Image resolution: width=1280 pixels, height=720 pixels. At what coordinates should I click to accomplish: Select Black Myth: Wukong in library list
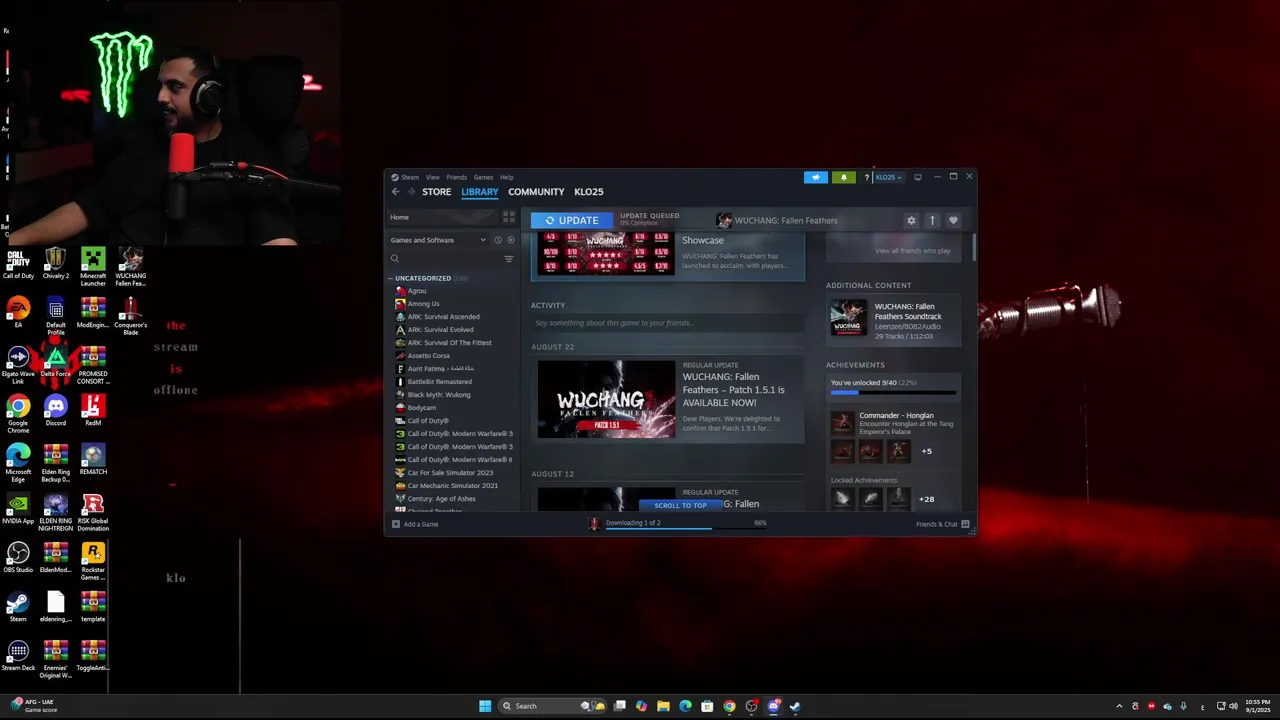click(439, 395)
